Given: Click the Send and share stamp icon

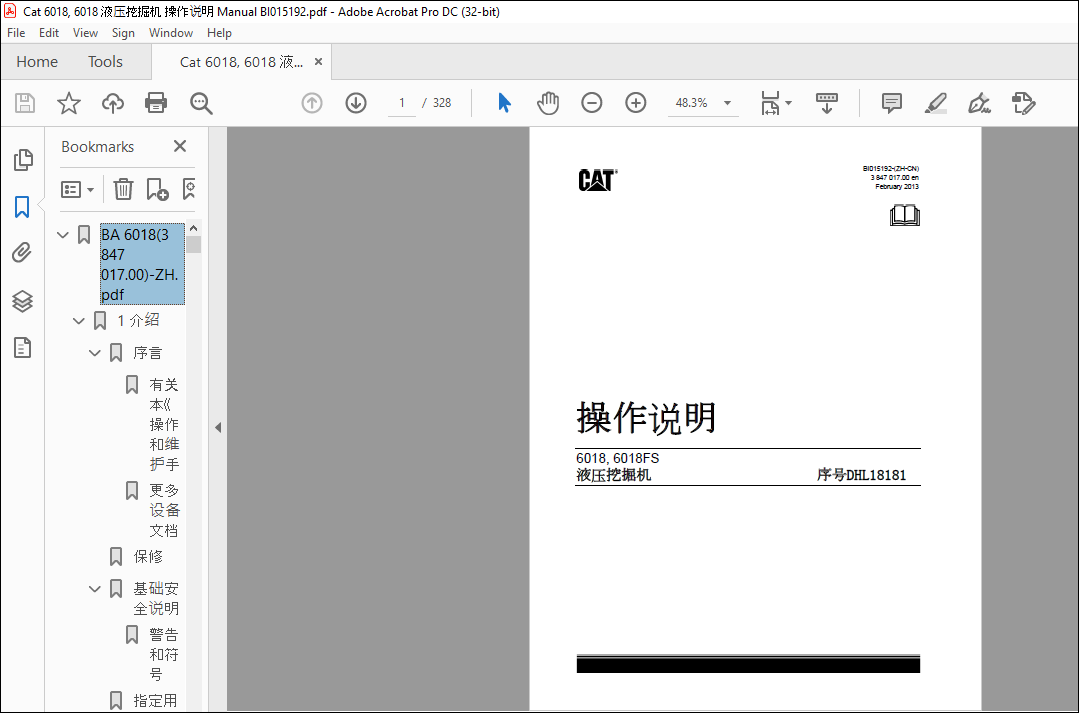Looking at the screenshot, I should click(x=1023, y=103).
